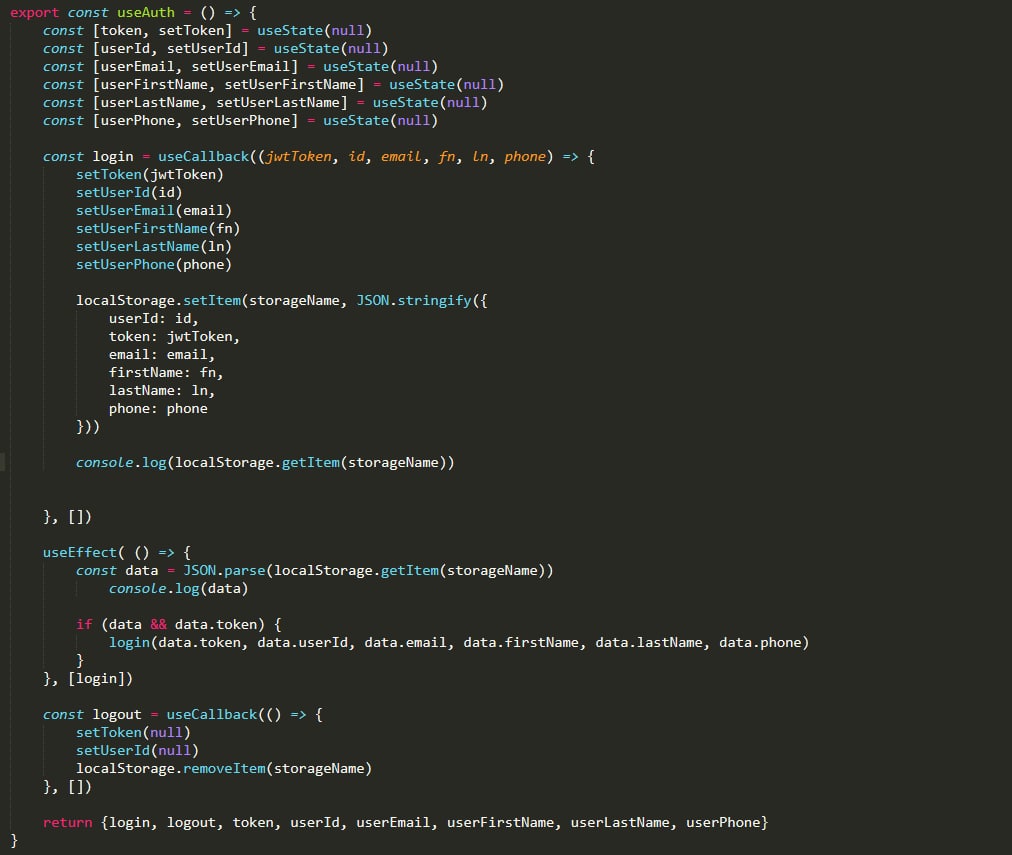
Task: Place cursor on "setUserEmail" in its useState declaration
Action: [241, 66]
